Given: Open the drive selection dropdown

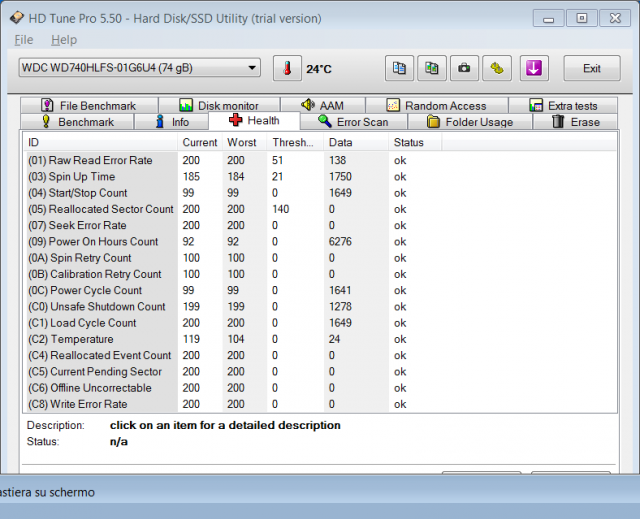Looking at the screenshot, I should click(139, 67).
